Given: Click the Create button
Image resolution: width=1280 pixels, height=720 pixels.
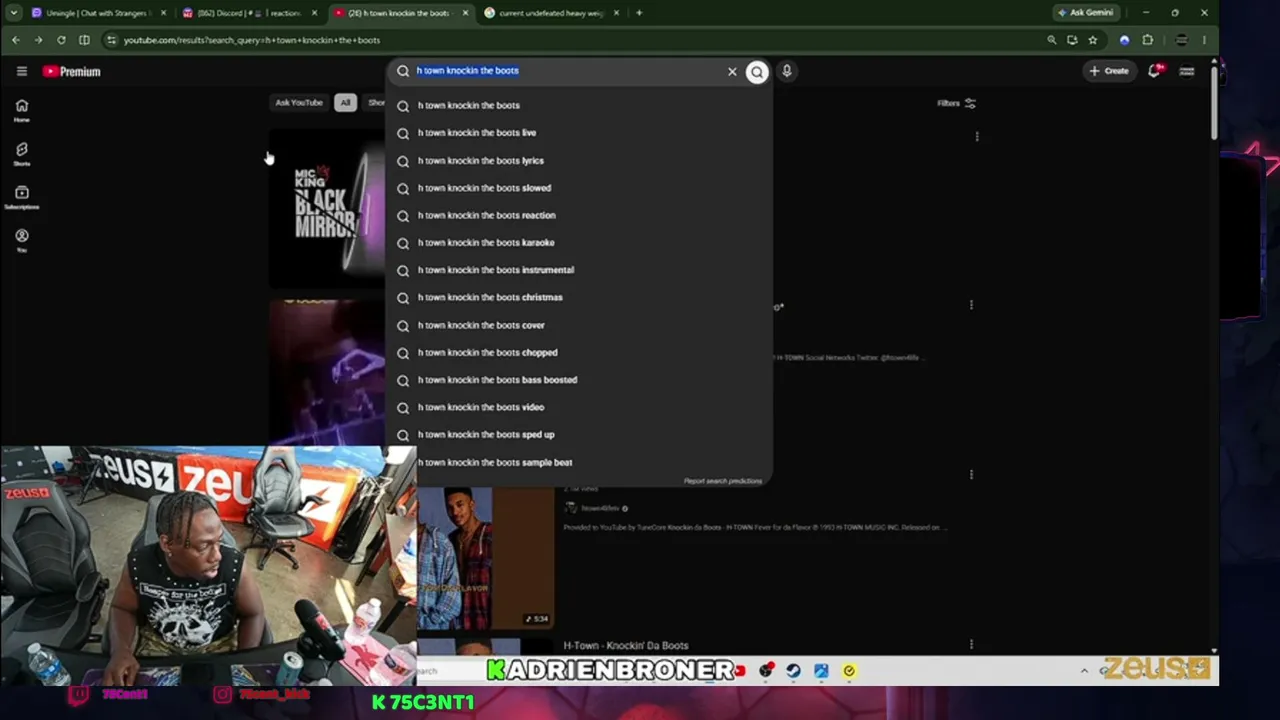Looking at the screenshot, I should pos(1109,71).
